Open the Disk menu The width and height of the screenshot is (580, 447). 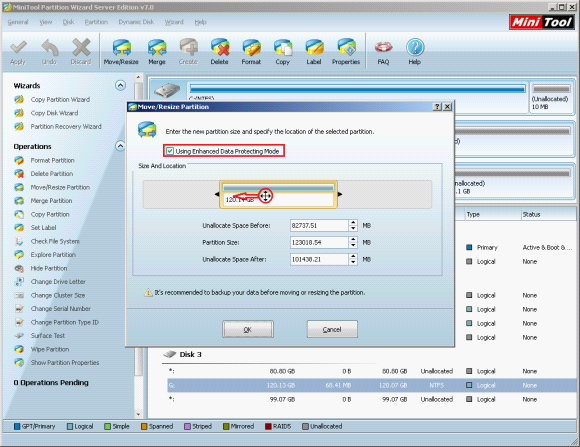[x=68, y=22]
